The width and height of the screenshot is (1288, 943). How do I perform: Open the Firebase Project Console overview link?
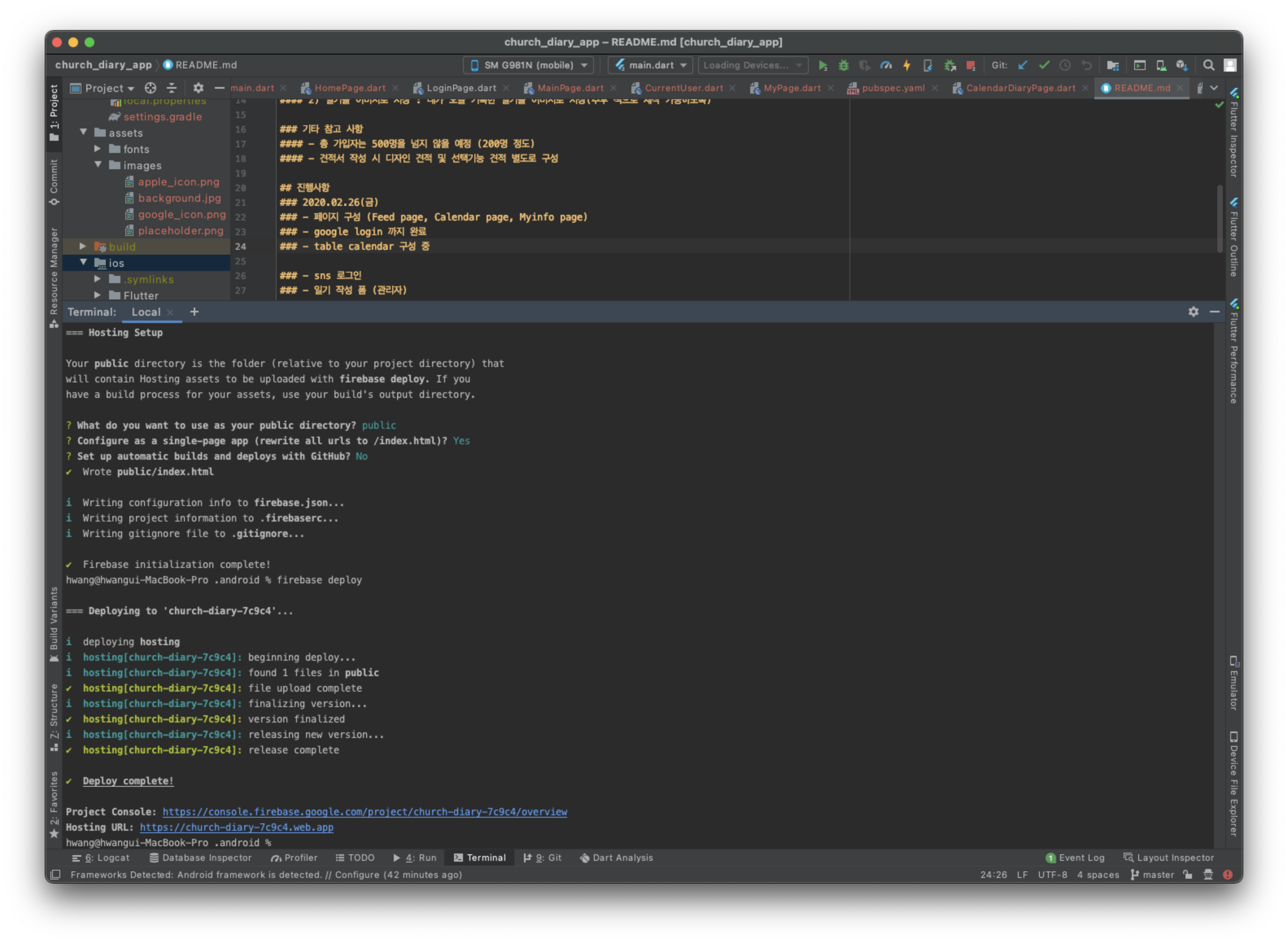[365, 812]
